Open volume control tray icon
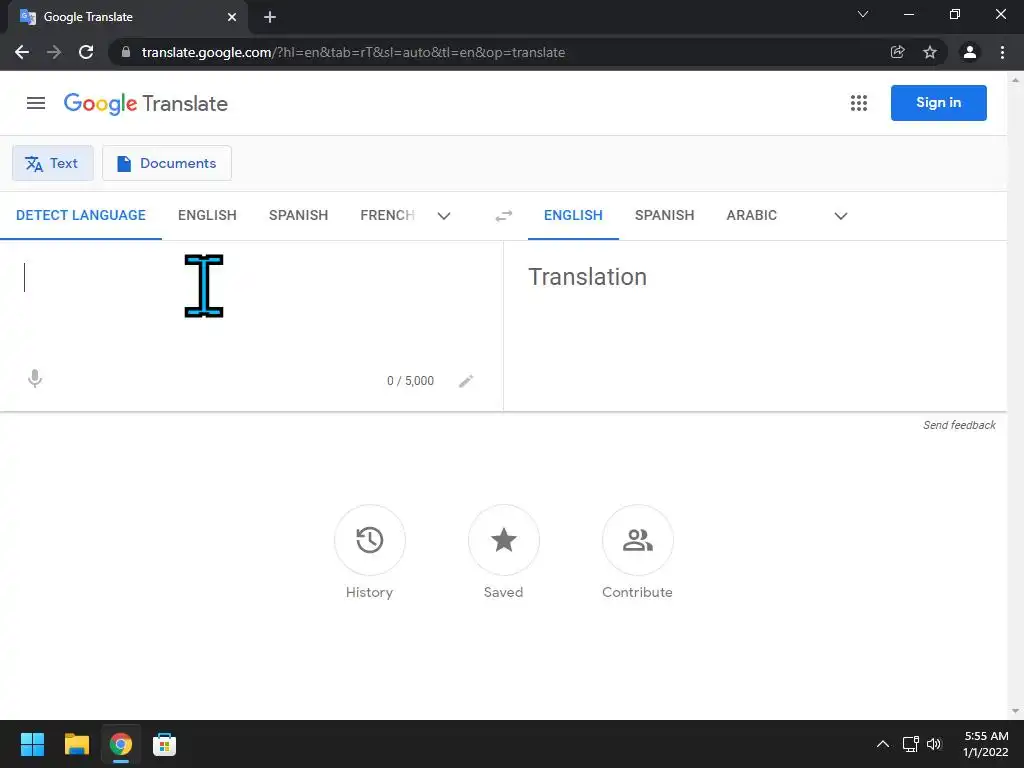1024x768 pixels. (x=935, y=744)
